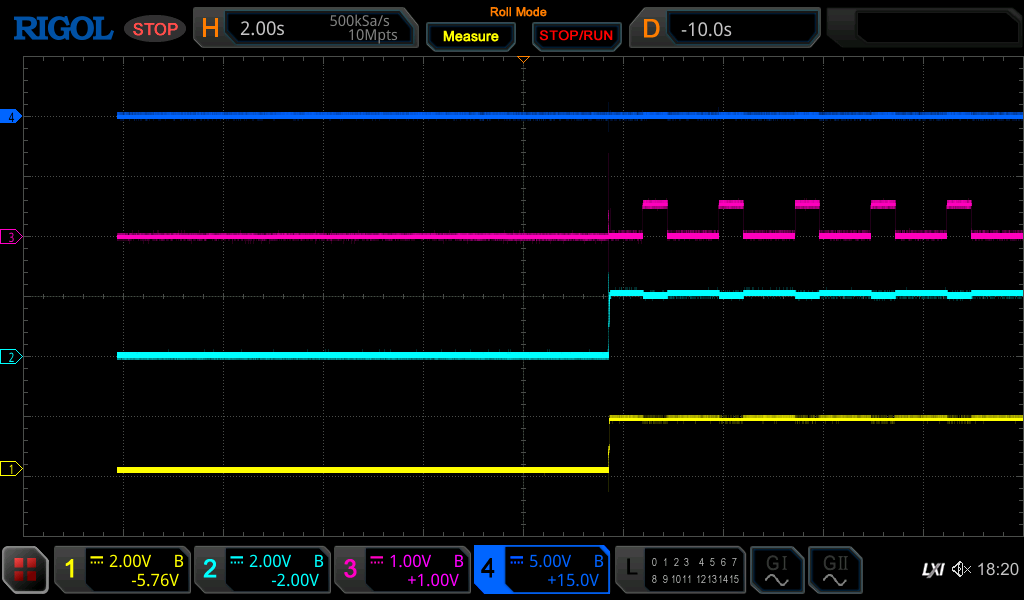Image resolution: width=1024 pixels, height=600 pixels.
Task: Click channel 4 scale 5.00V value
Action: (550, 561)
